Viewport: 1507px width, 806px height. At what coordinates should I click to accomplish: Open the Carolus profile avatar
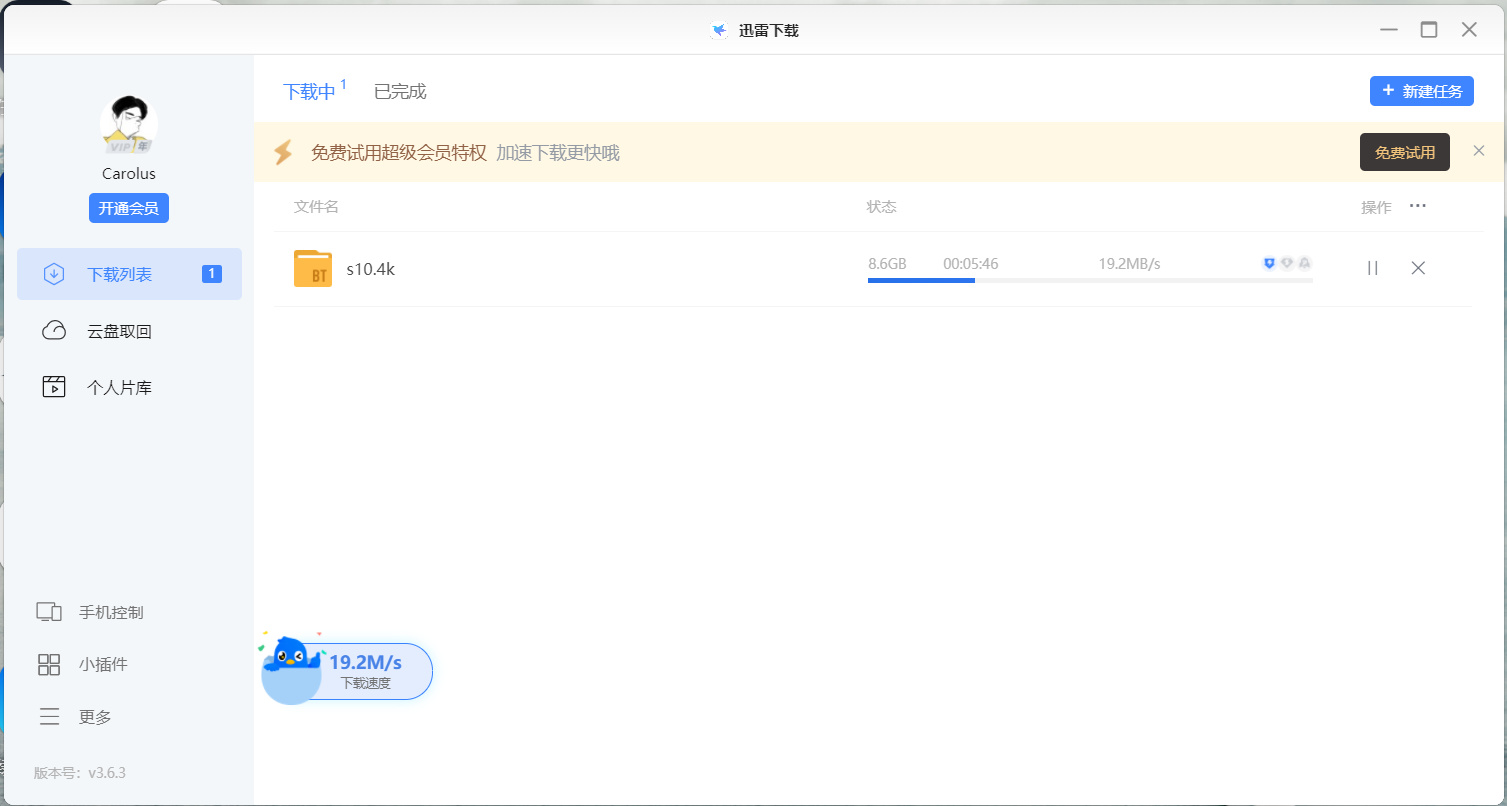[x=129, y=125]
